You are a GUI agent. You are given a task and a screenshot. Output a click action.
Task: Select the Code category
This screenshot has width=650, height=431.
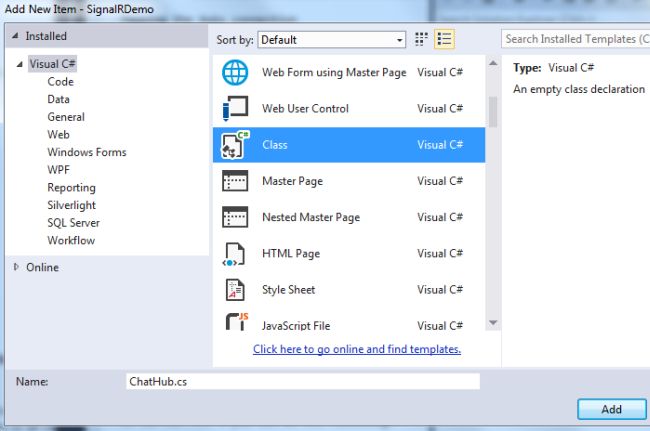coord(61,82)
